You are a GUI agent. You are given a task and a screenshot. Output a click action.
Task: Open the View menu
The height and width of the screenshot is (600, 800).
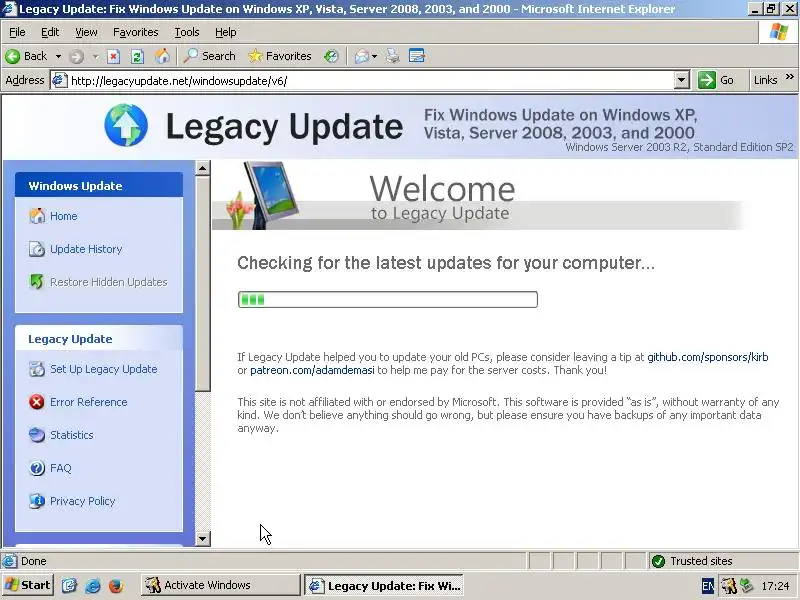(x=86, y=32)
